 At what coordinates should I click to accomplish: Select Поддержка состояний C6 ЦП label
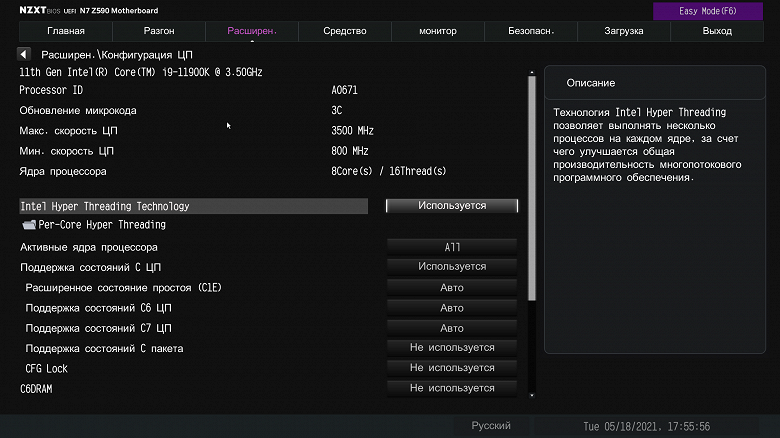[98, 308]
